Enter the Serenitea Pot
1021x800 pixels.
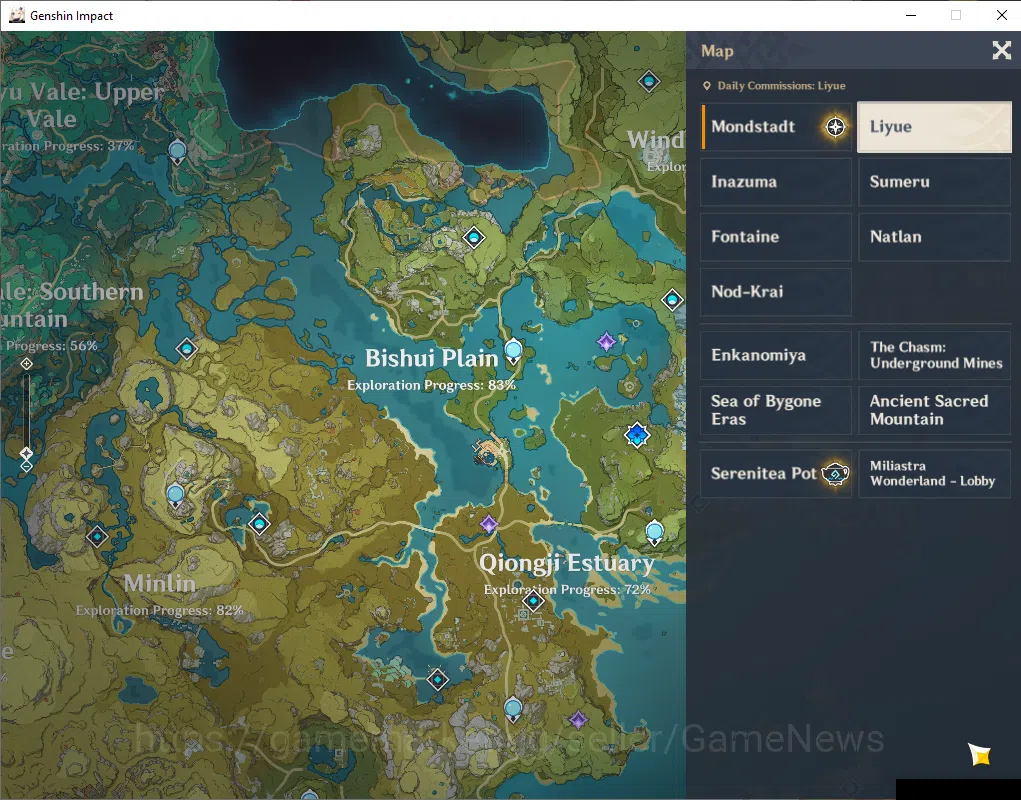776,474
